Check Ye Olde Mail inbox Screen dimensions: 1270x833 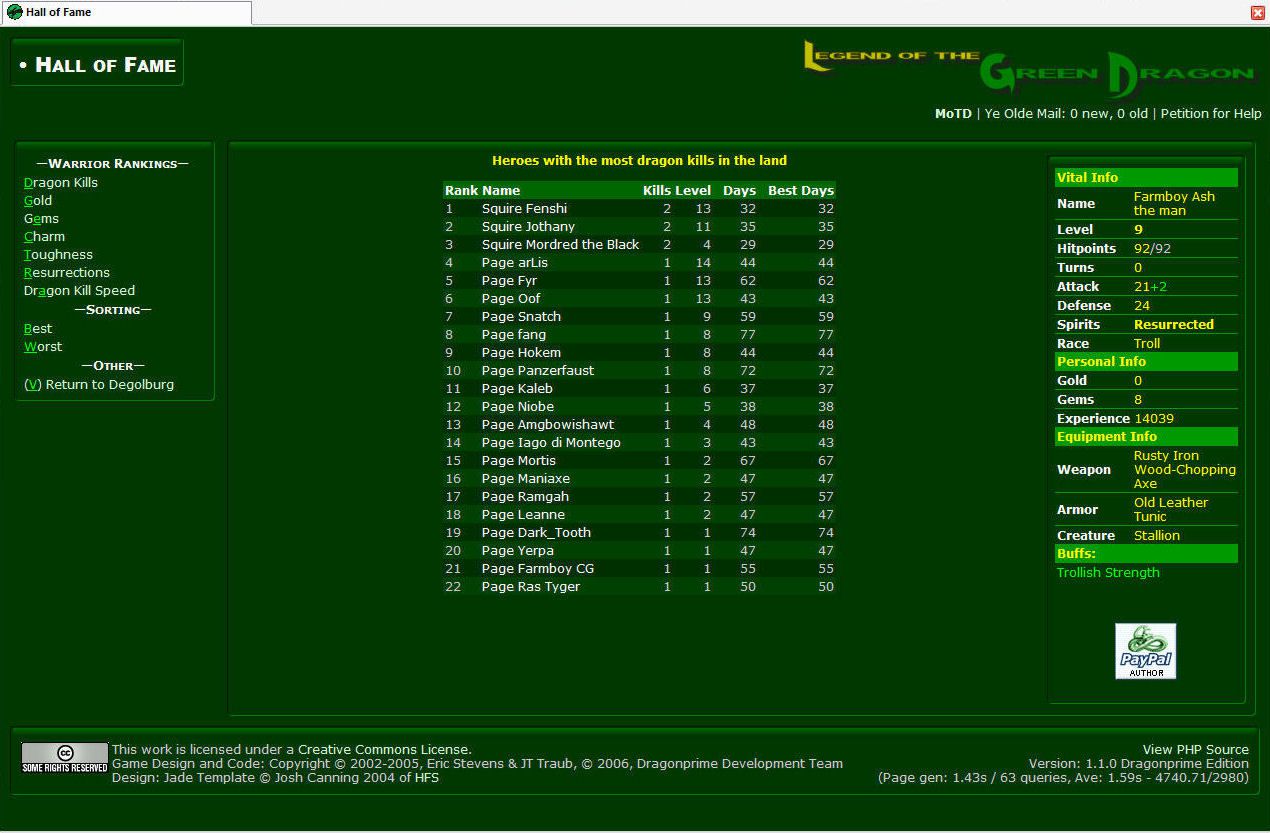click(1066, 114)
